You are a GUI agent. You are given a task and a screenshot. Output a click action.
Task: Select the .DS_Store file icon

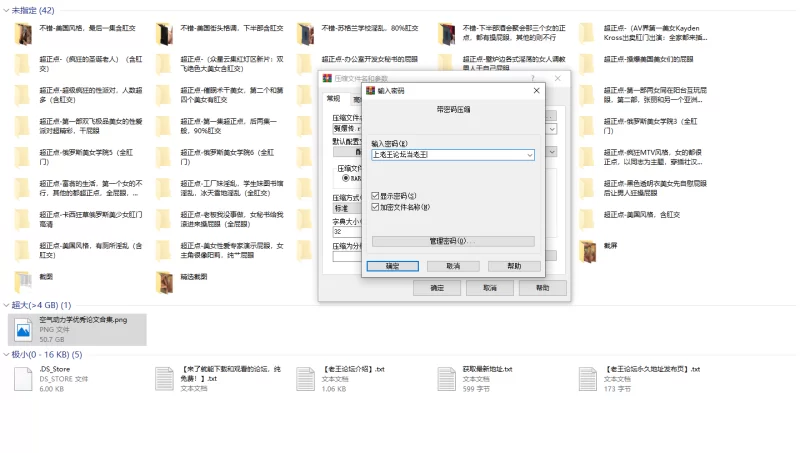23,379
